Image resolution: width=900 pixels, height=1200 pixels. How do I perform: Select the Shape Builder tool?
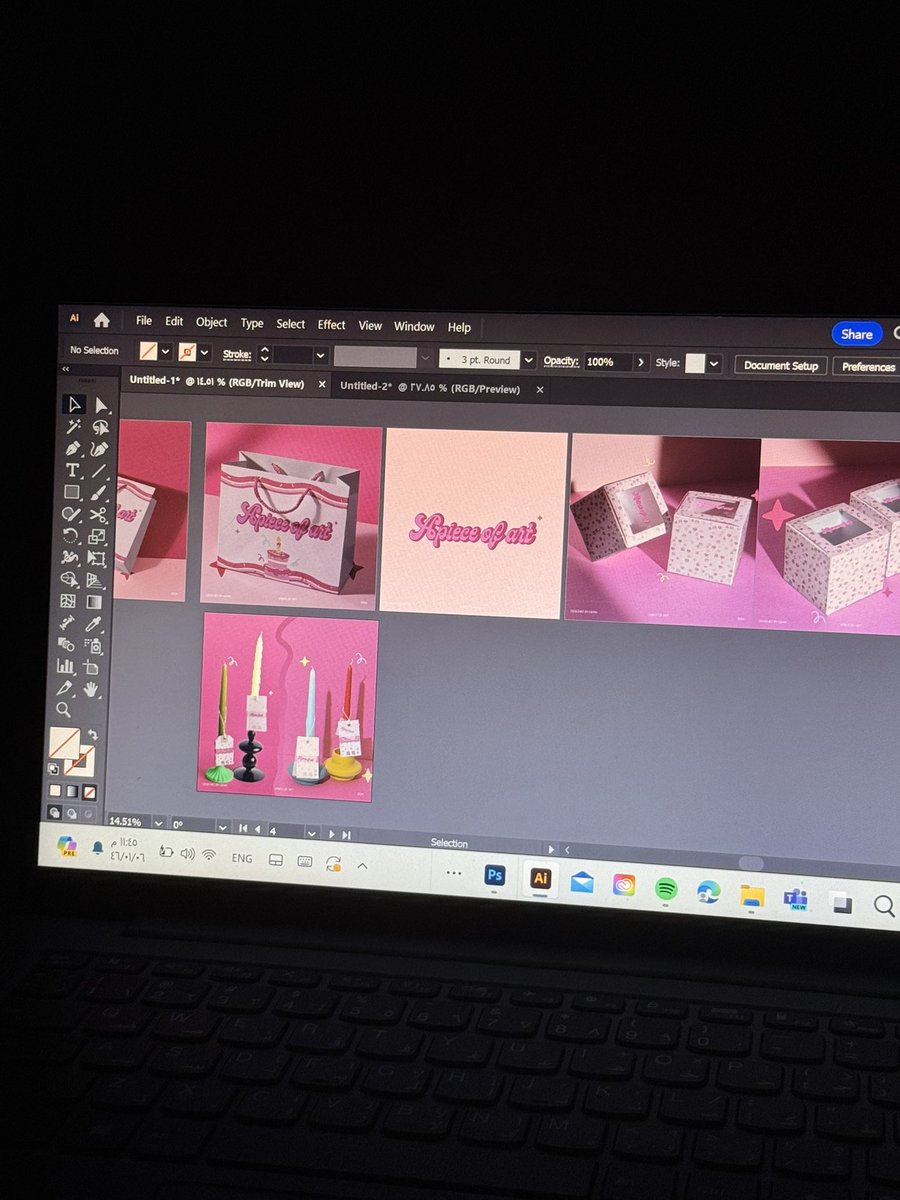pos(70,579)
